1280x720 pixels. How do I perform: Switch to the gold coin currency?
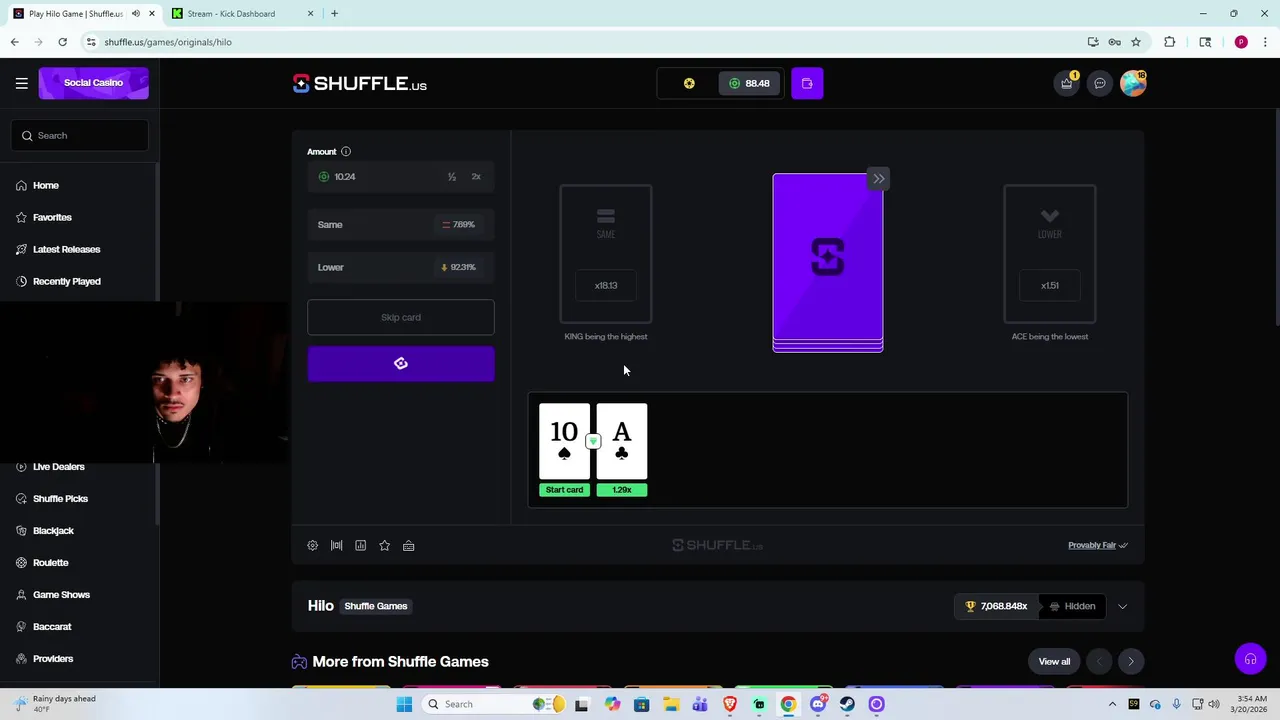[x=689, y=83]
